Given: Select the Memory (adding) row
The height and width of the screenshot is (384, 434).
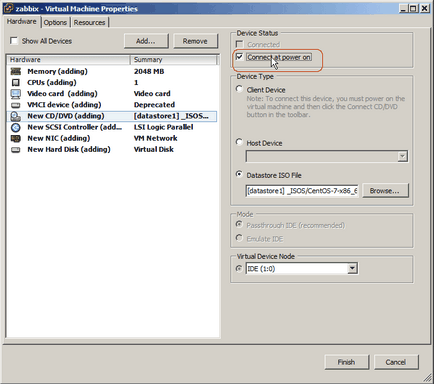Looking at the screenshot, I should click(112, 71).
